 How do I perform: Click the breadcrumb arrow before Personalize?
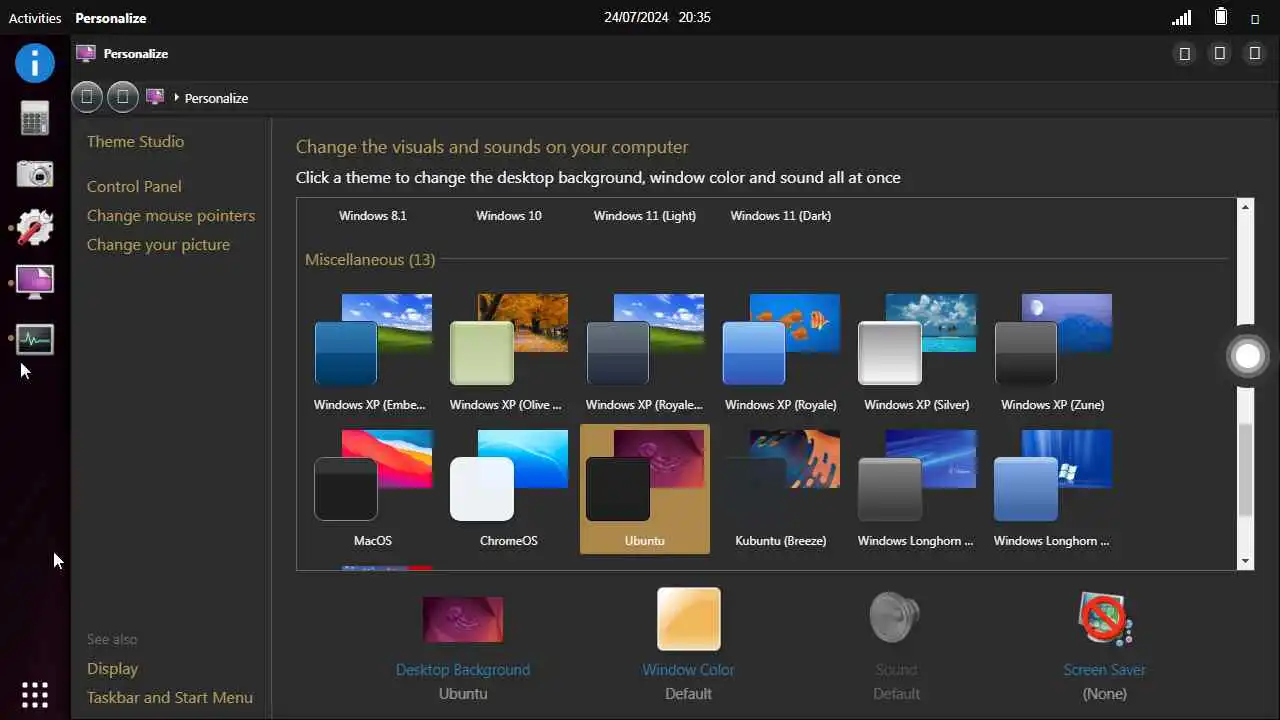coord(176,97)
